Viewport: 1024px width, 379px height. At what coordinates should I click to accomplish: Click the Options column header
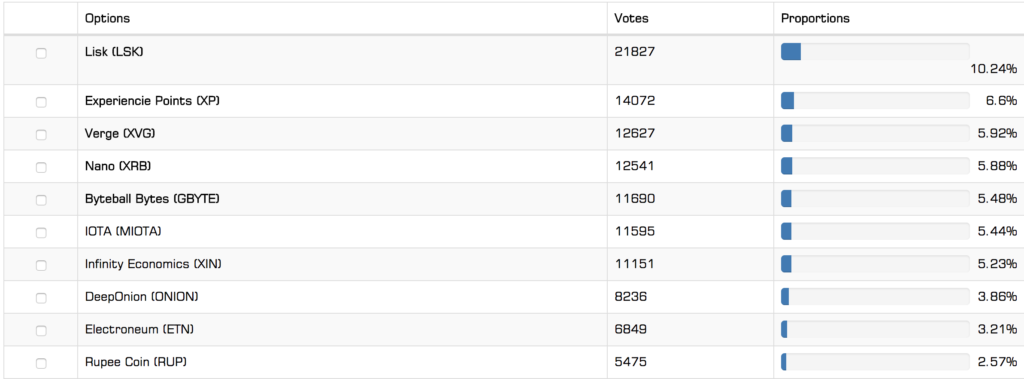pos(107,18)
